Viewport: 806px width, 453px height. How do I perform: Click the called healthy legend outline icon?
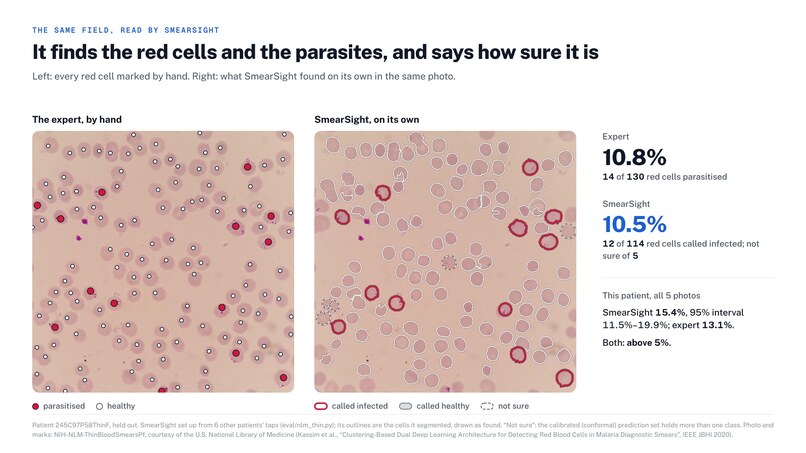pos(406,406)
